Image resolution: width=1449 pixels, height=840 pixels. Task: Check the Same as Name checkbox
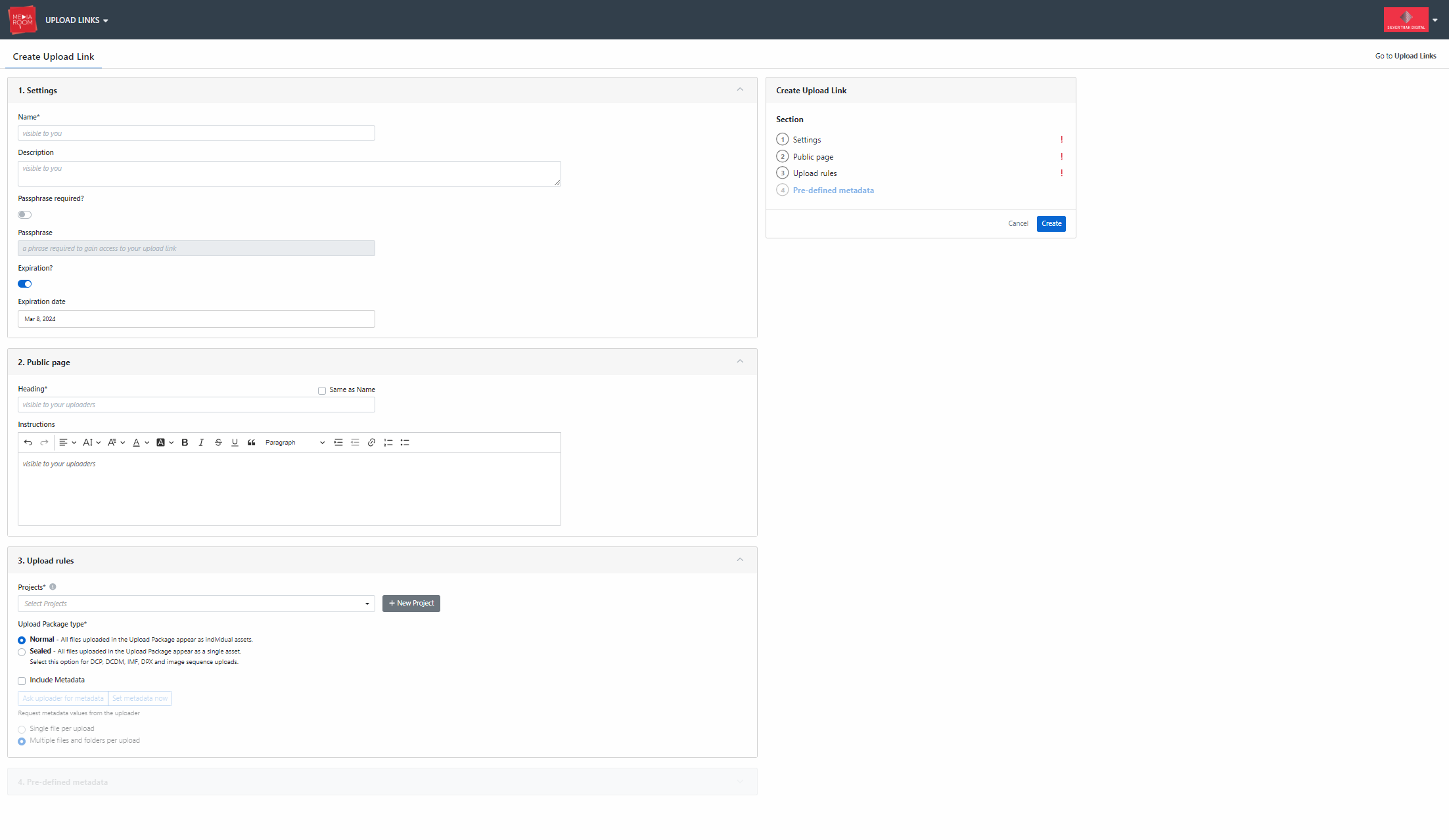coord(322,391)
